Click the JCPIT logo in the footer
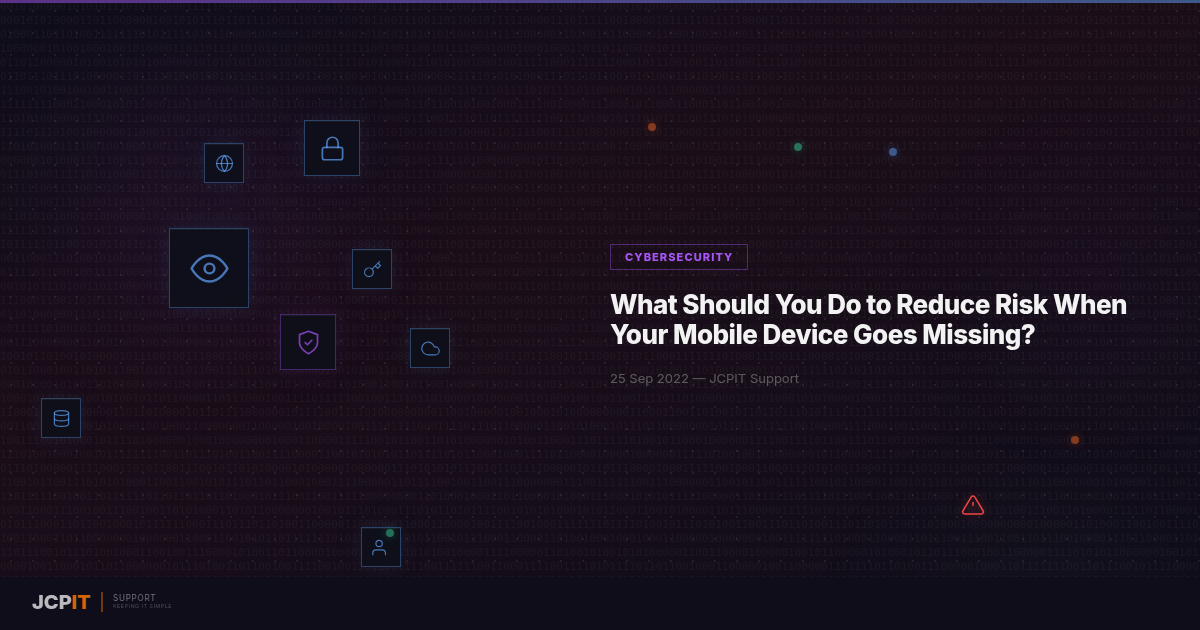The width and height of the screenshot is (1200, 630). (x=61, y=602)
